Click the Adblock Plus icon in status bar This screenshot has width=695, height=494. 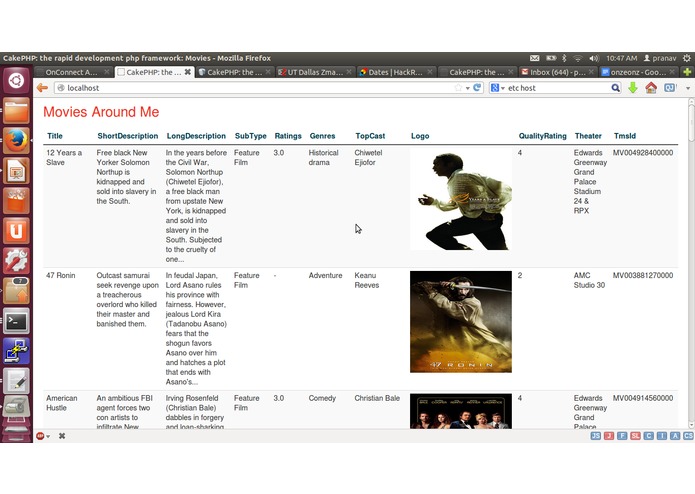coord(40,436)
